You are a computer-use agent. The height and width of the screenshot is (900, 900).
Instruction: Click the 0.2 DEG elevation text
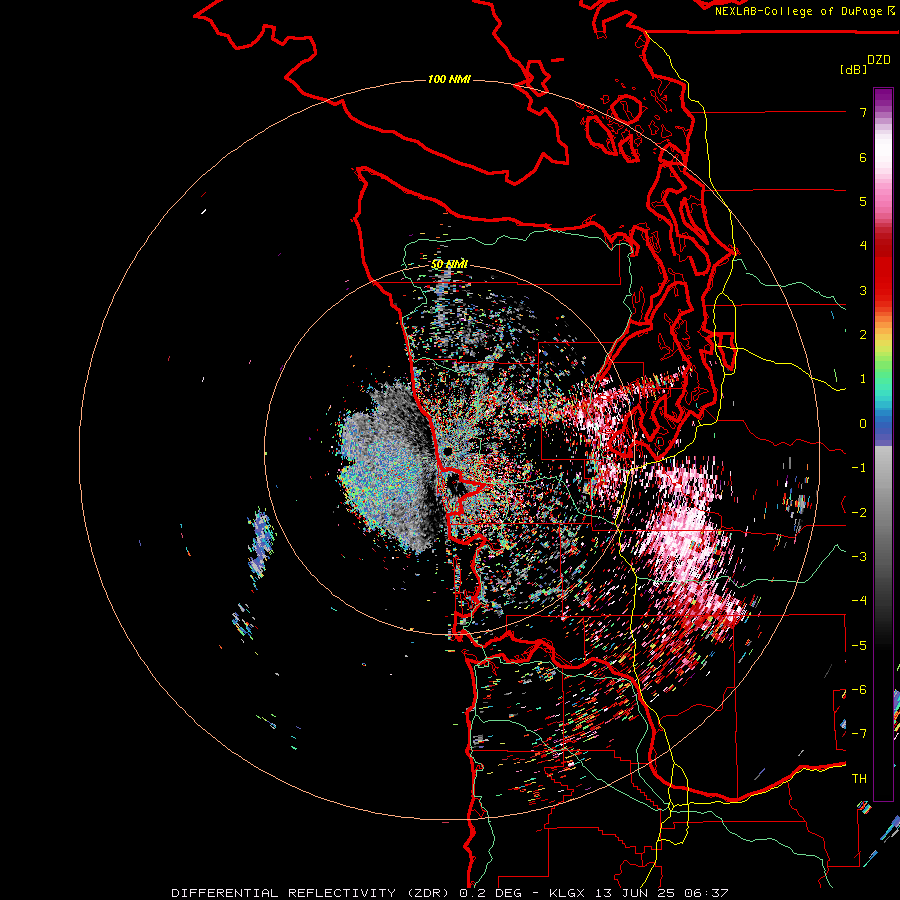click(x=490, y=893)
